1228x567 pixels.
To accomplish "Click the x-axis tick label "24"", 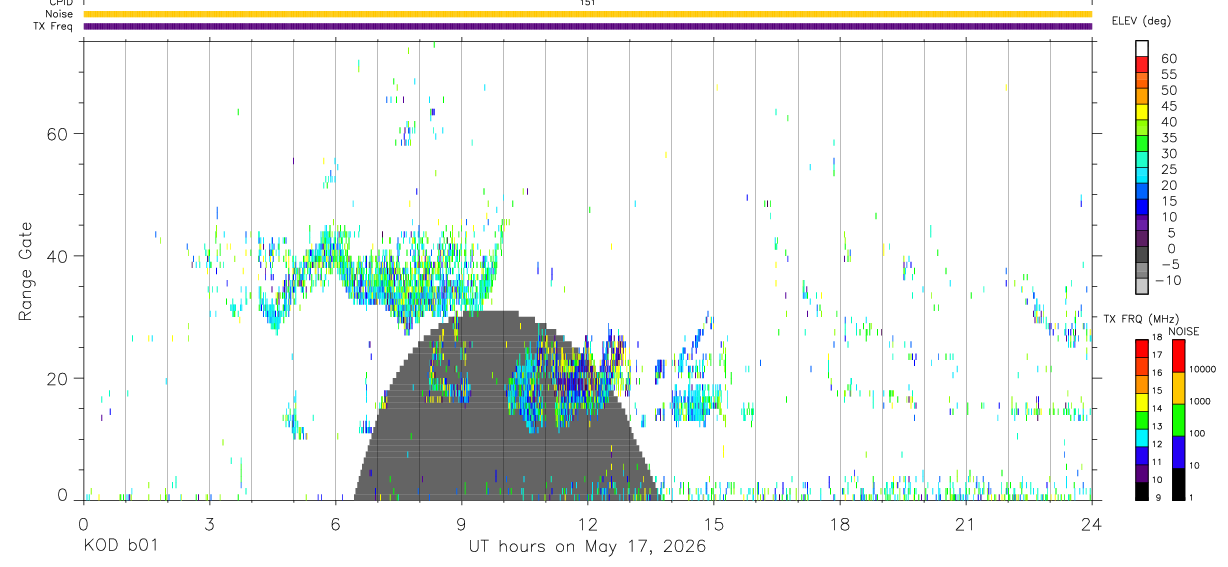I will pyautogui.click(x=1091, y=525).
